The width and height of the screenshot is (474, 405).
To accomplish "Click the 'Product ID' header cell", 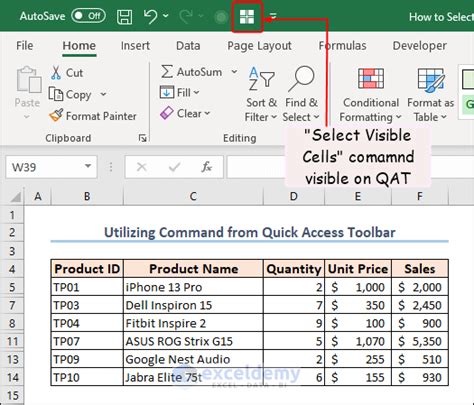I will (87, 269).
